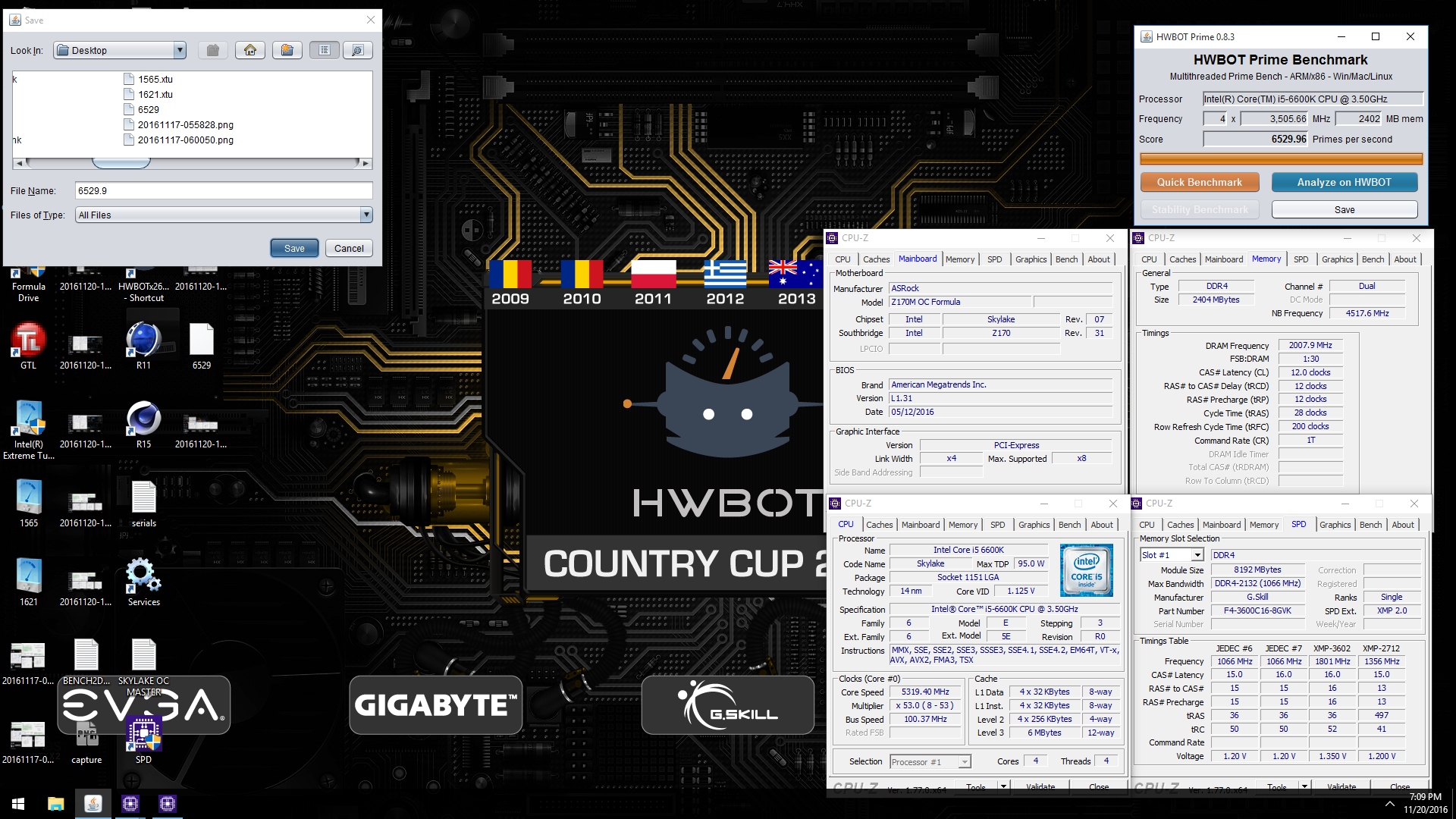The image size is (1456, 819).
Task: Switch to first CPU-Z taskbar icon
Action: pyautogui.click(x=130, y=804)
